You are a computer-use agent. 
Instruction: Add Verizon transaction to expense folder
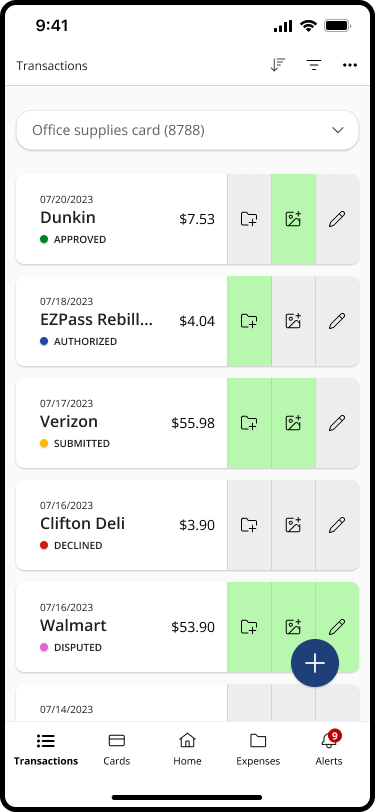click(249, 423)
